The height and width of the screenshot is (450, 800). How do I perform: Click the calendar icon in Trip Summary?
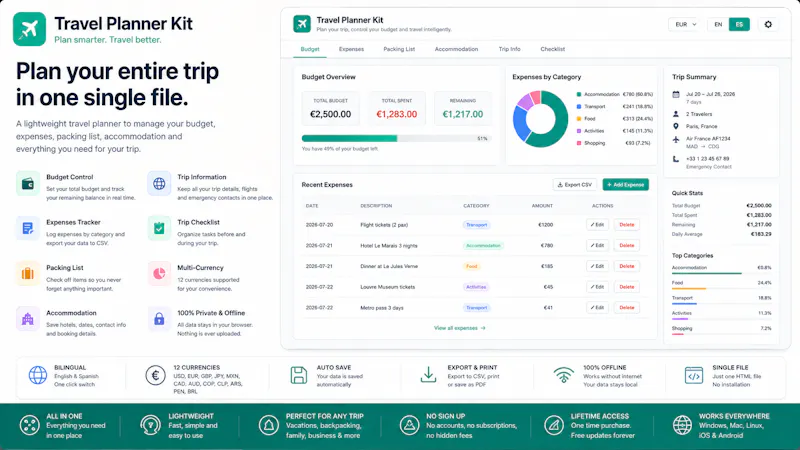point(676,94)
